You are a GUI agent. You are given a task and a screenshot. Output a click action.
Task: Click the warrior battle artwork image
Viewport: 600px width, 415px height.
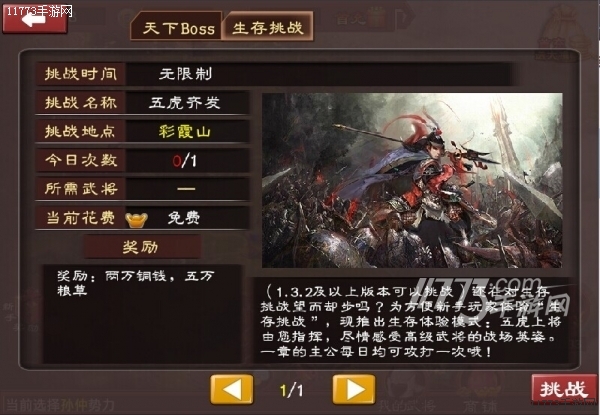pyautogui.click(x=412, y=180)
